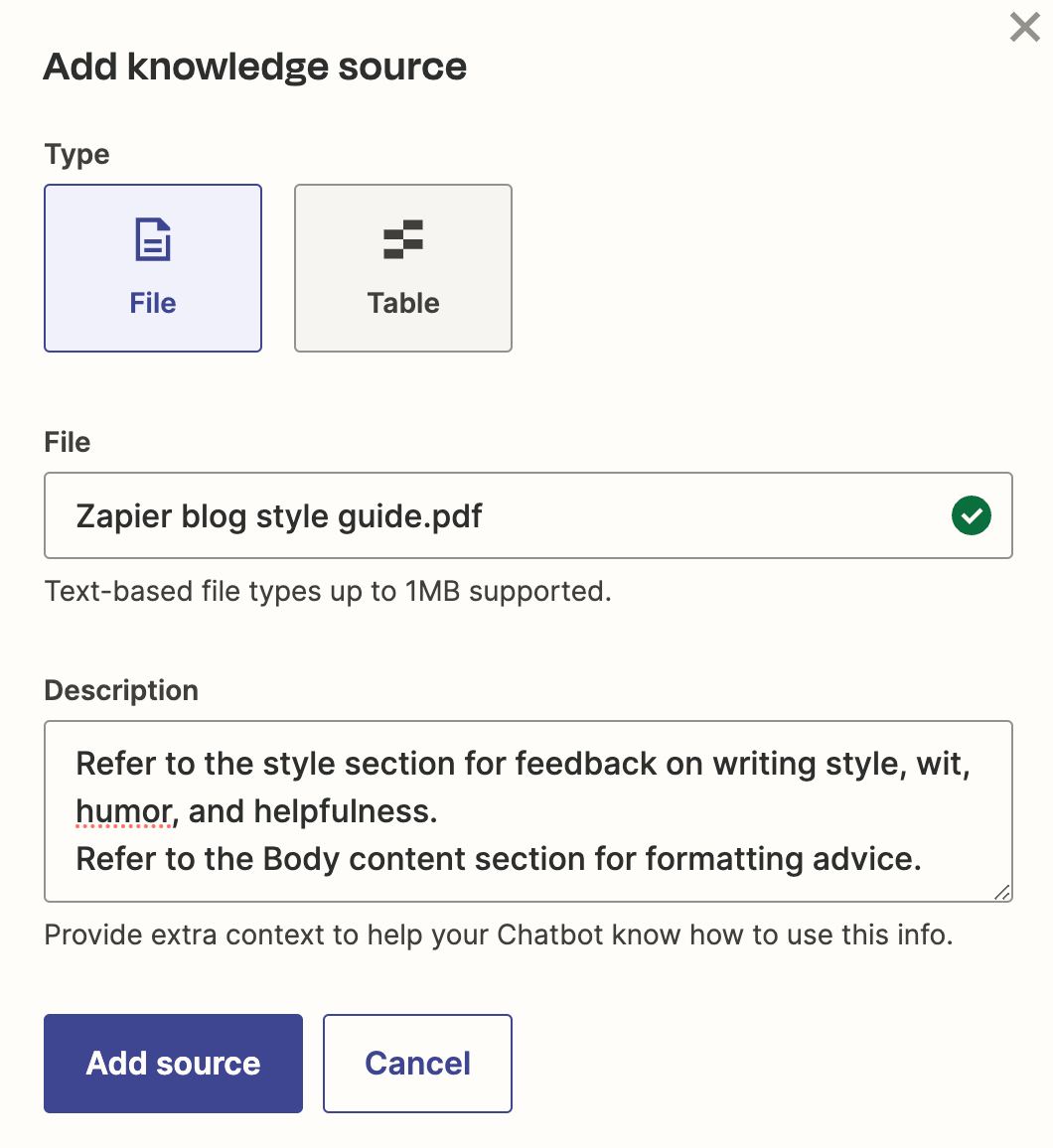Click the table icon in Table type card
The height and width of the screenshot is (1148, 1053).
(403, 240)
